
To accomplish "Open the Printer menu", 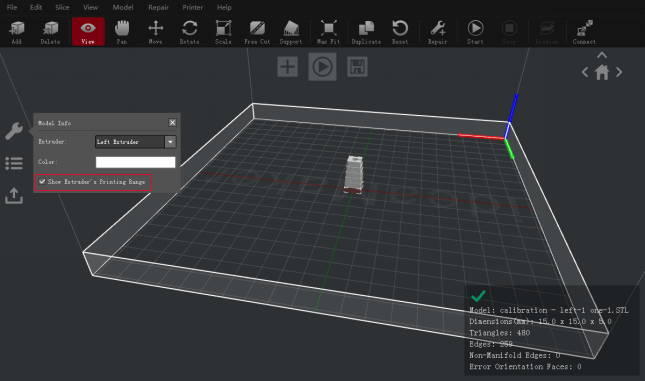I will click(193, 7).
